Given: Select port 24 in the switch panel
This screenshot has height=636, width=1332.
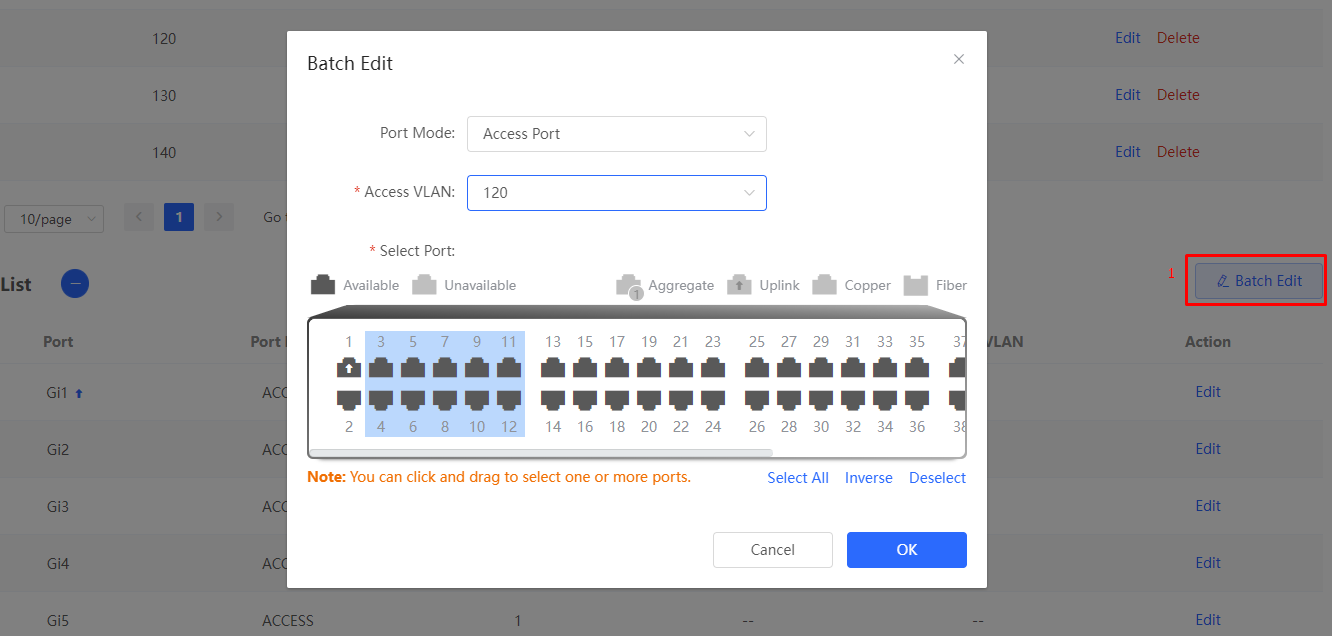Looking at the screenshot, I should pos(713,399).
